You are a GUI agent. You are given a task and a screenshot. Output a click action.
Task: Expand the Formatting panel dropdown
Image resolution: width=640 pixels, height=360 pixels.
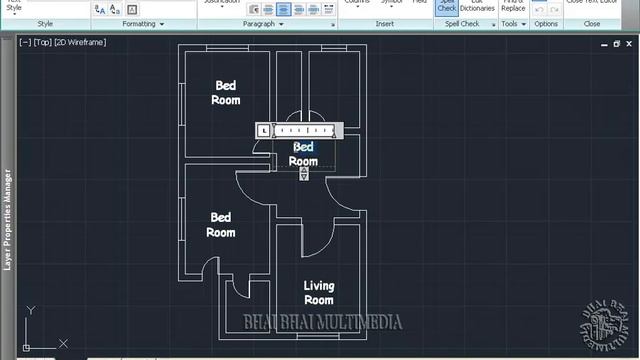(162, 24)
